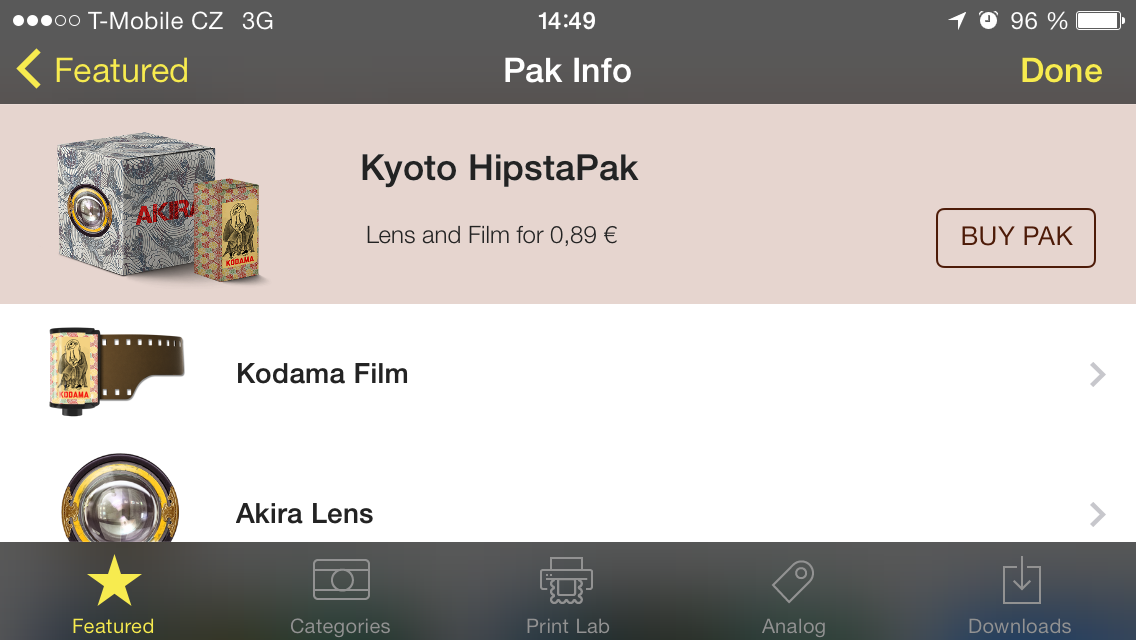The height and width of the screenshot is (640, 1136).
Task: Tap the location arrow status icon
Action: (x=957, y=21)
